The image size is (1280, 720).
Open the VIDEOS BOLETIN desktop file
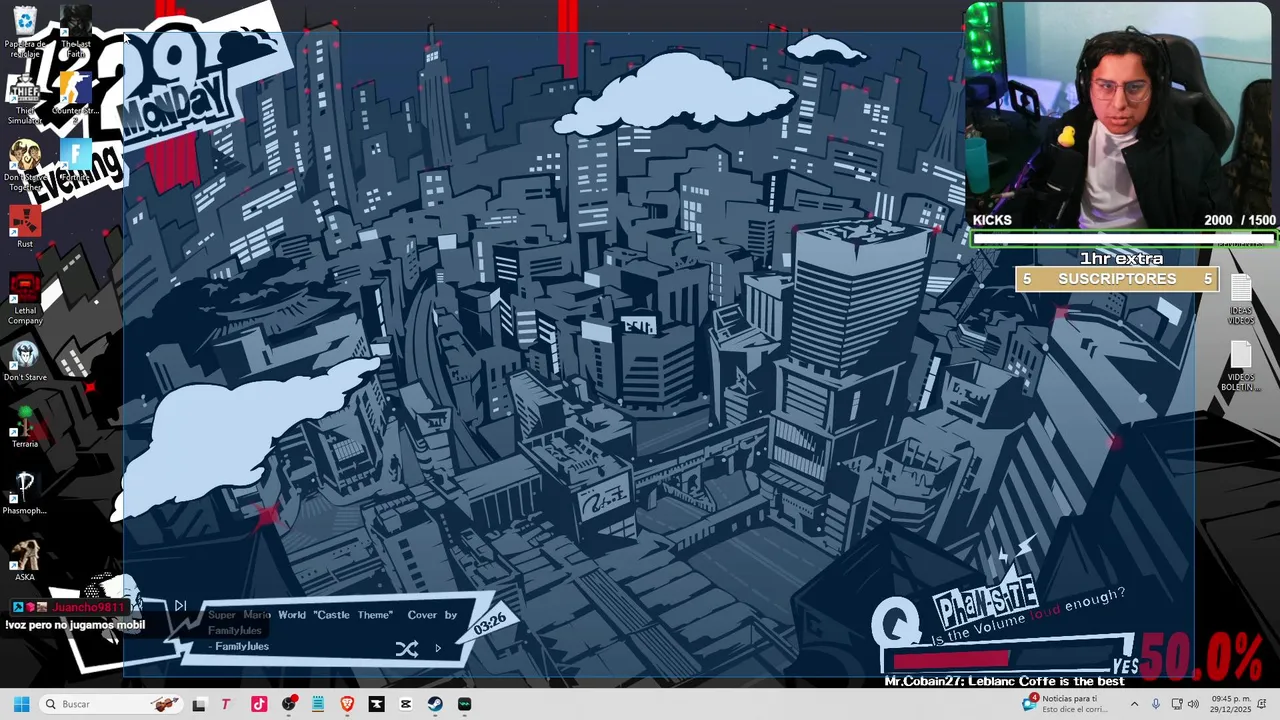[1240, 366]
